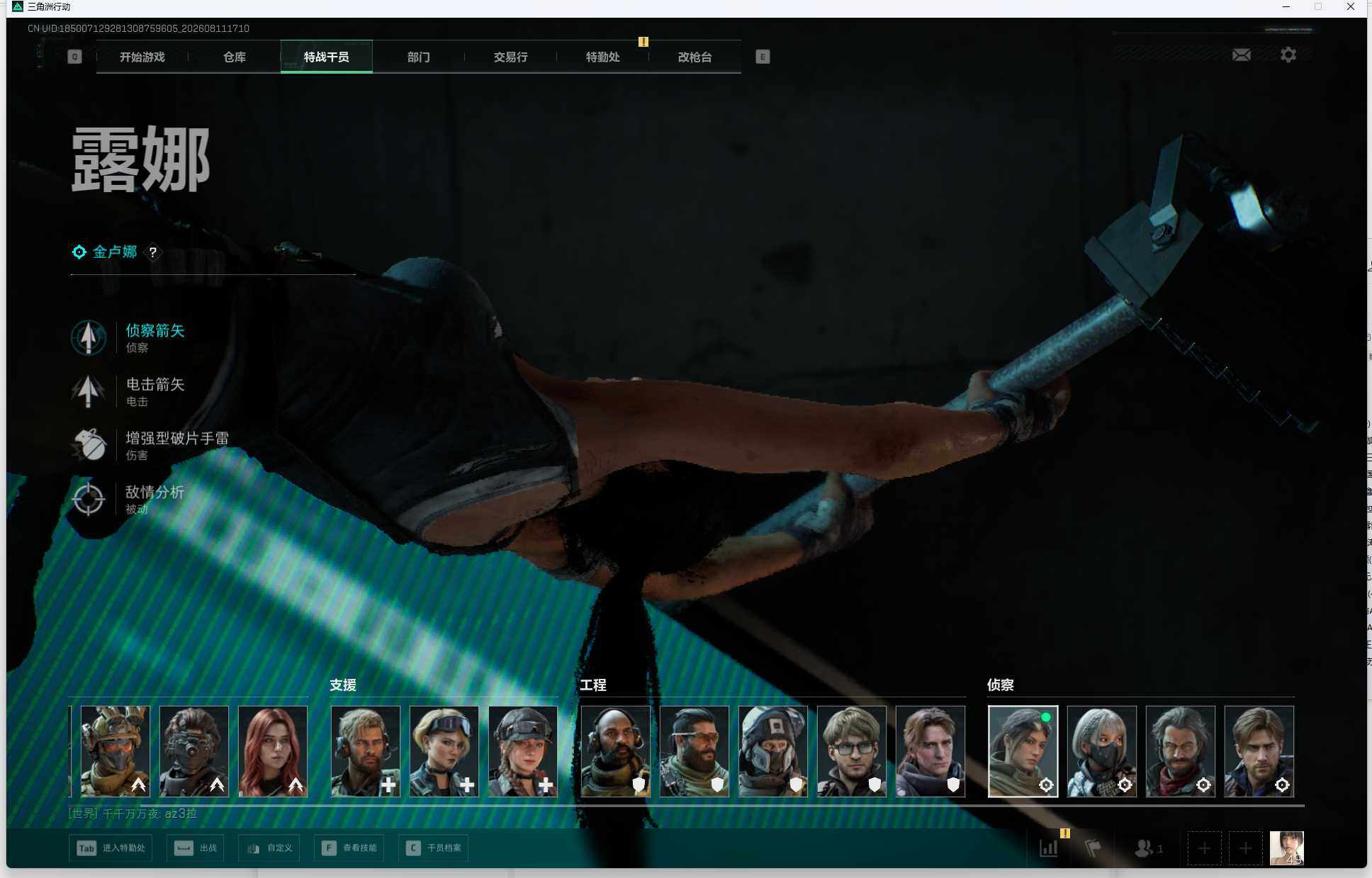Viewport: 1372px width, 878px height.
Task: Select the 敌情分析 passive skill icon
Action: coord(89,499)
